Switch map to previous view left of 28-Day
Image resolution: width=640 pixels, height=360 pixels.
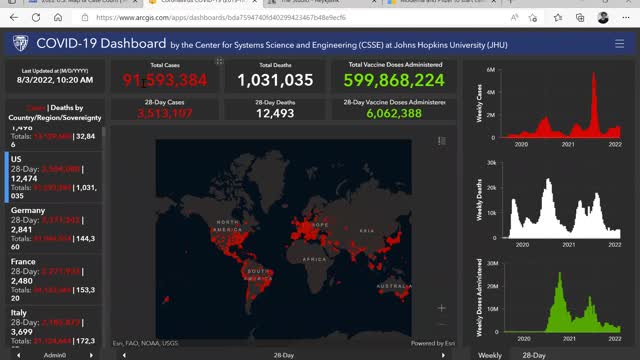124,356
